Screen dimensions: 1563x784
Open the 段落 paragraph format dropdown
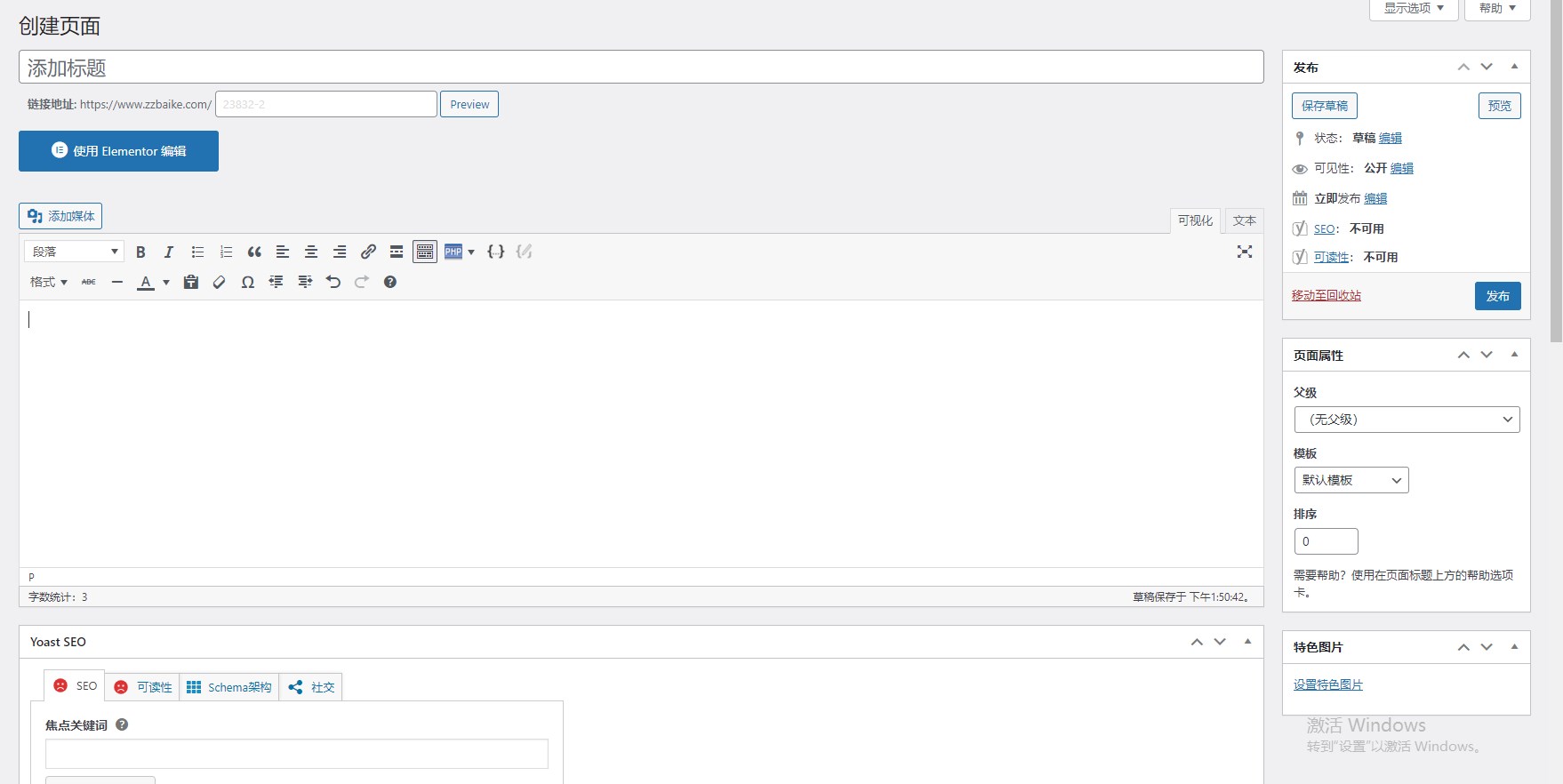tap(75, 252)
